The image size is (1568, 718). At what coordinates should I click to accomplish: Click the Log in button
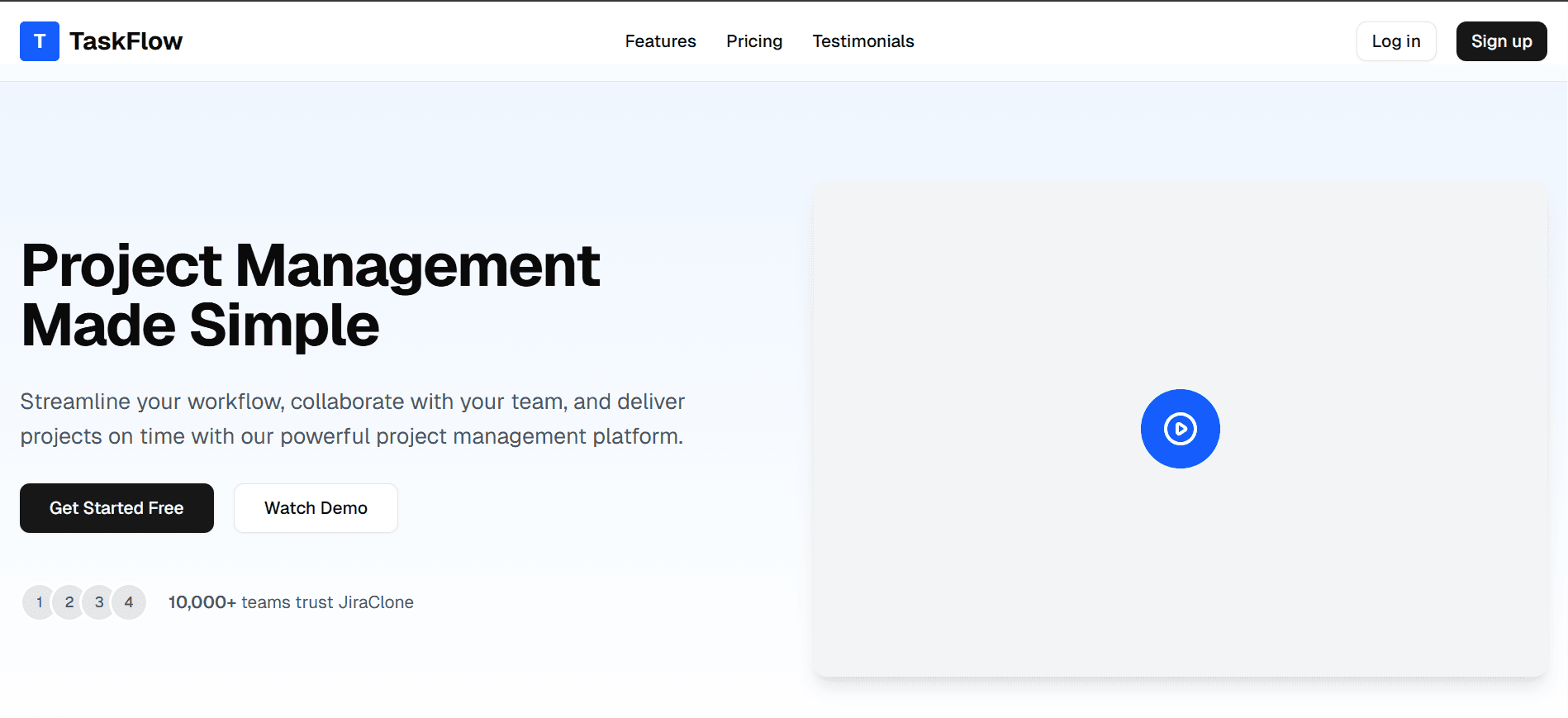point(1396,41)
